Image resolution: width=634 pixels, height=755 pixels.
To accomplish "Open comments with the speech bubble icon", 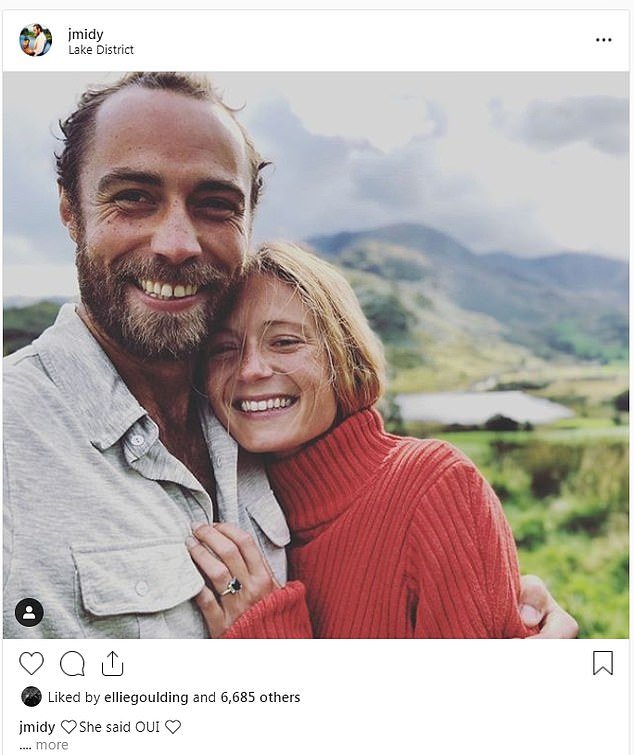I will pos(72,664).
